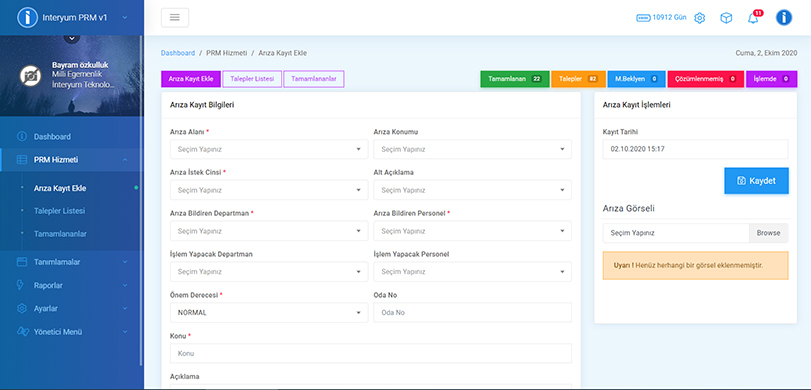Click the Dashboard sidebar icon
Image resolution: width=811 pixels, height=390 pixels.
22,137
